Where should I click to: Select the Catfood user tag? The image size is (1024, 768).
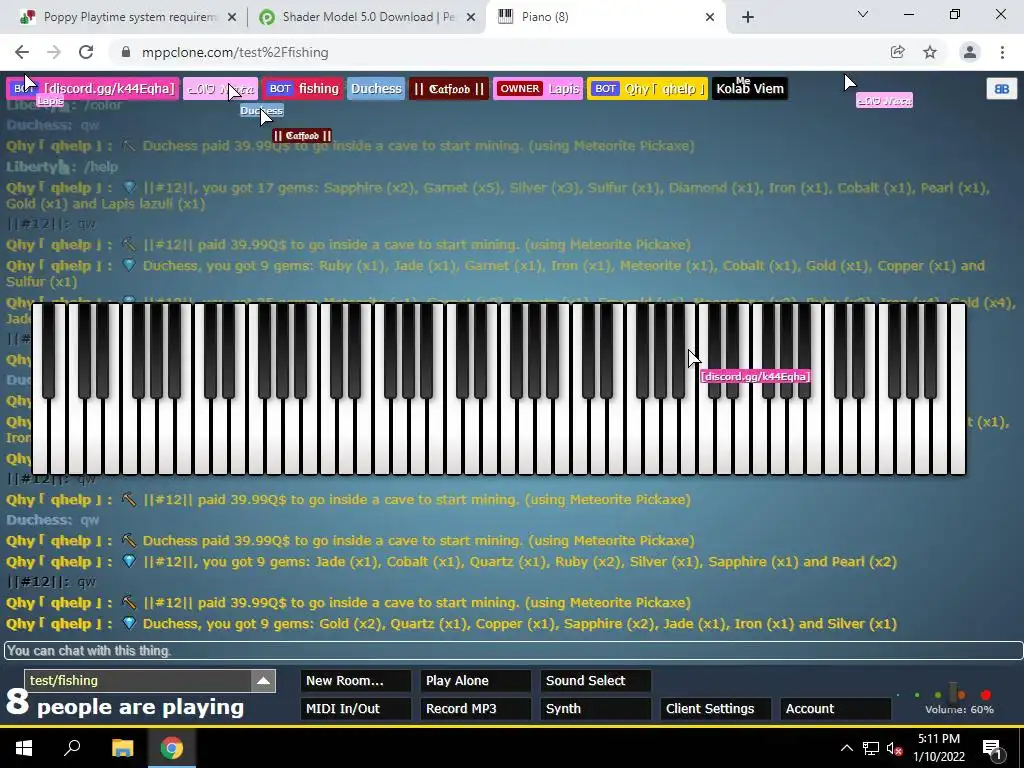point(449,89)
